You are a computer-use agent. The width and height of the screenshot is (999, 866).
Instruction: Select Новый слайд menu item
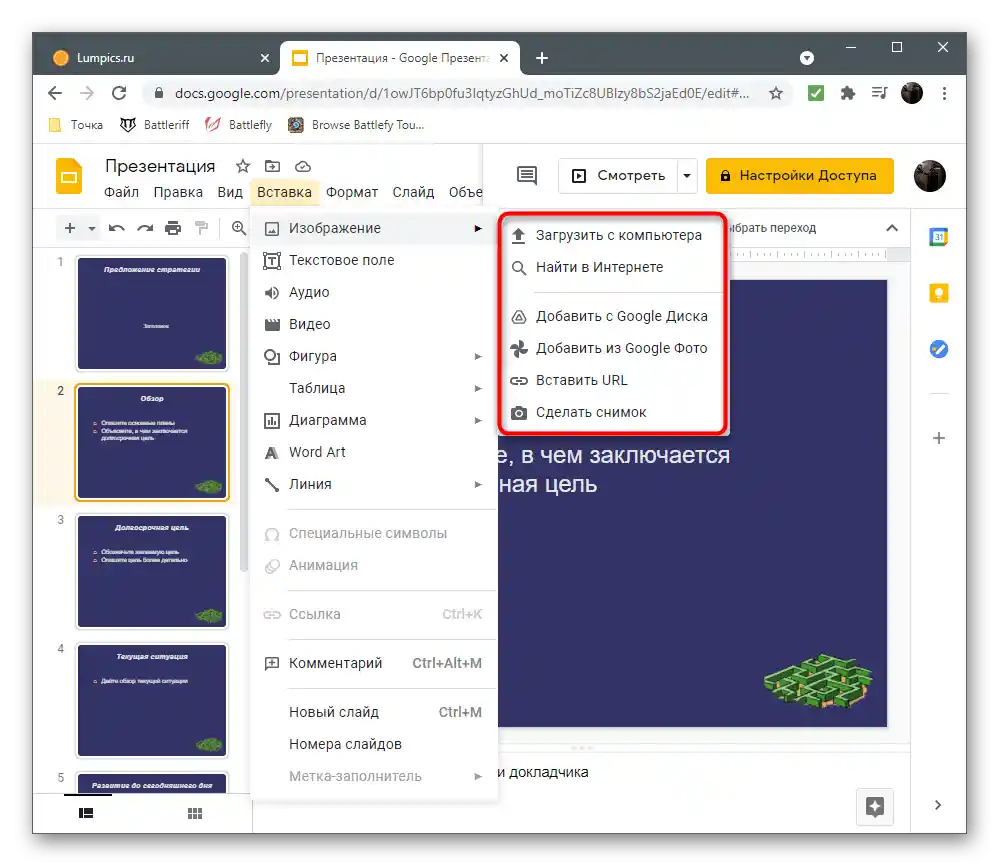(373, 712)
